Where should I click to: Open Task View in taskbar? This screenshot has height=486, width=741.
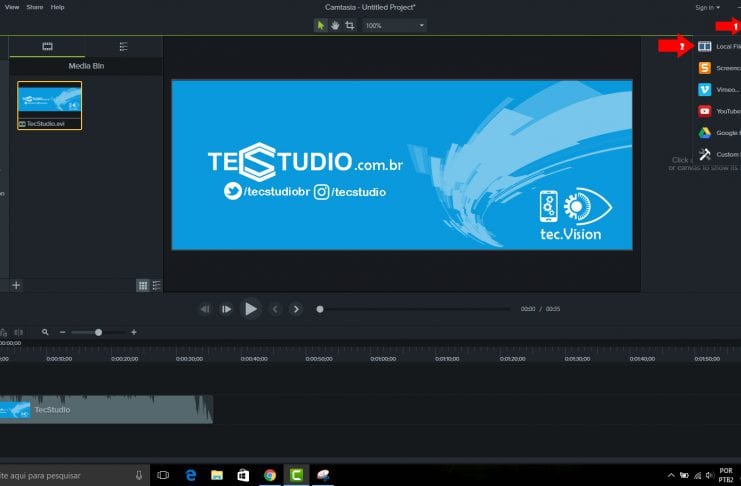coord(163,475)
